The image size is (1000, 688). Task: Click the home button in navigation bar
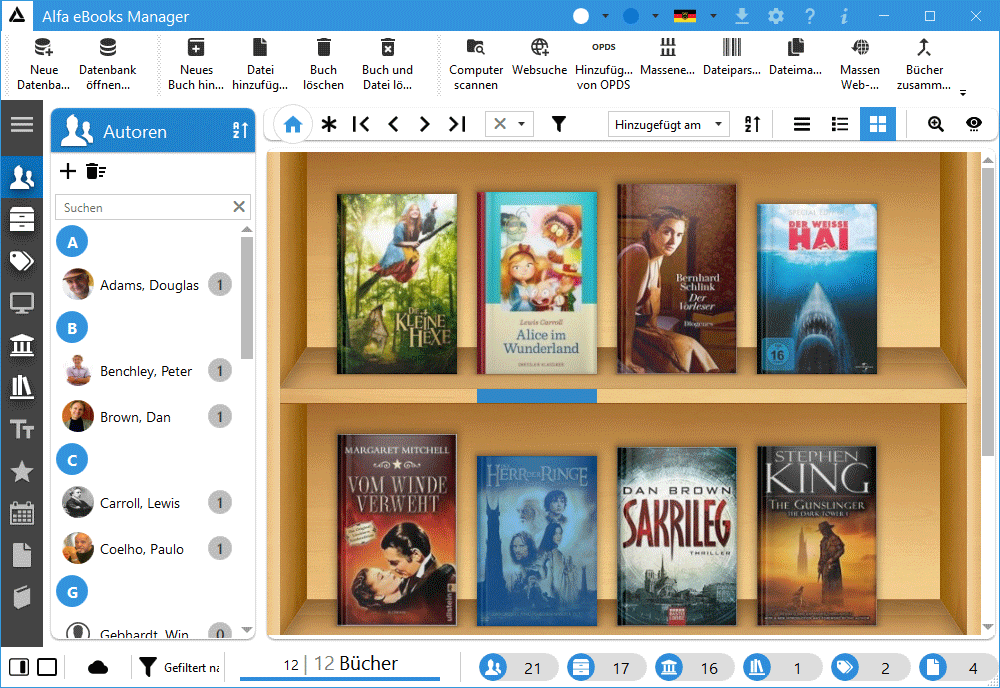tap(292, 125)
